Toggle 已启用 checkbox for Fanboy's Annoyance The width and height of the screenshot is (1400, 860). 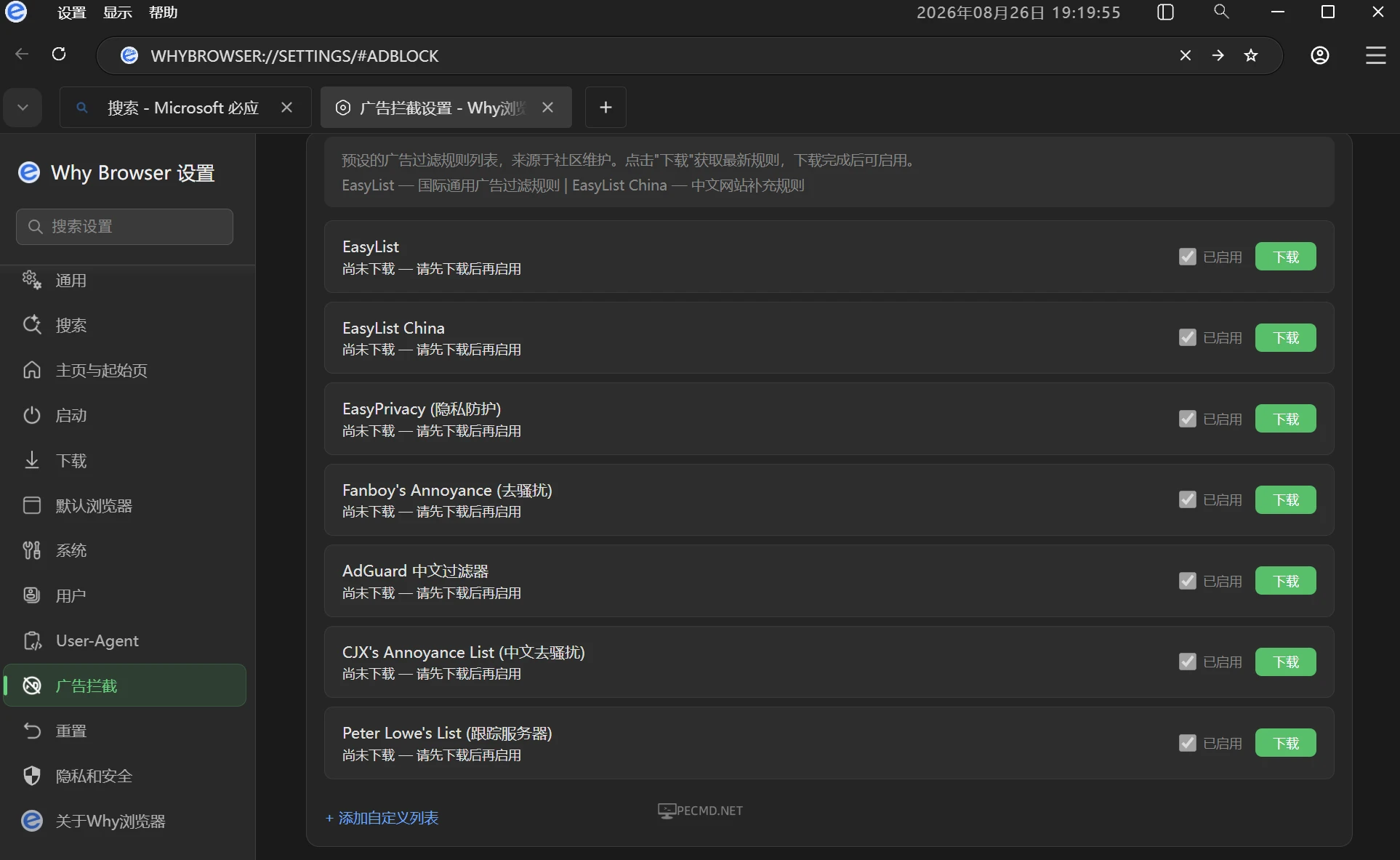coord(1187,500)
